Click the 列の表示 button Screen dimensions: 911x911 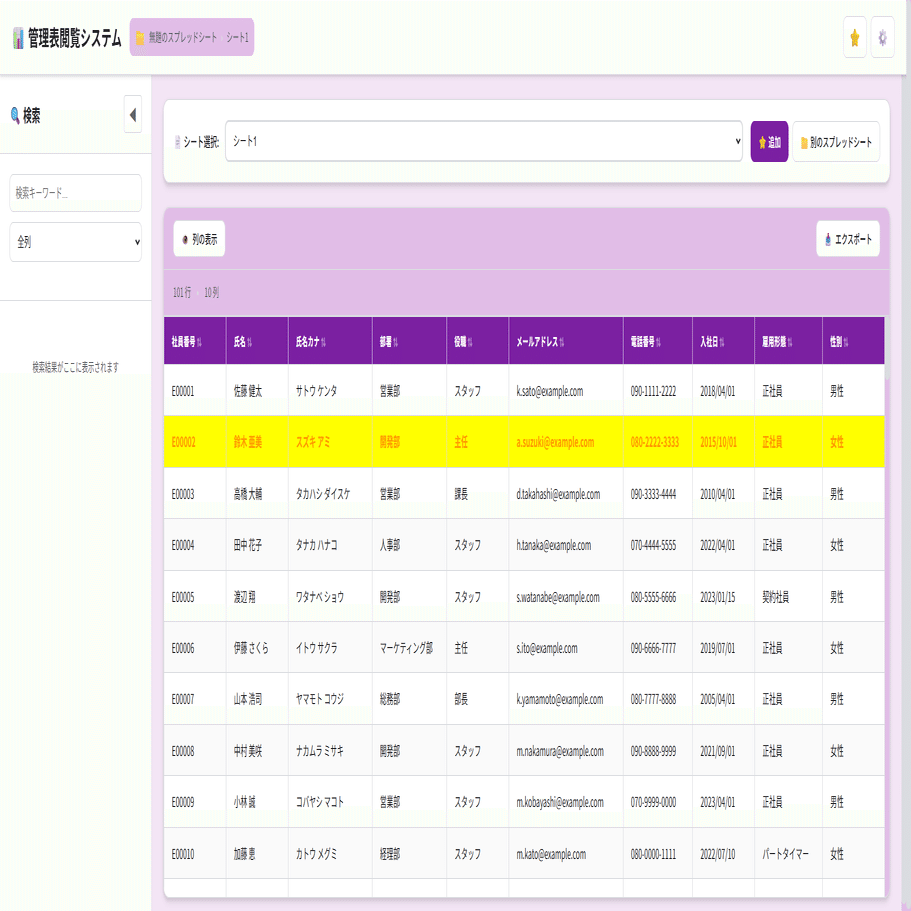point(199,239)
